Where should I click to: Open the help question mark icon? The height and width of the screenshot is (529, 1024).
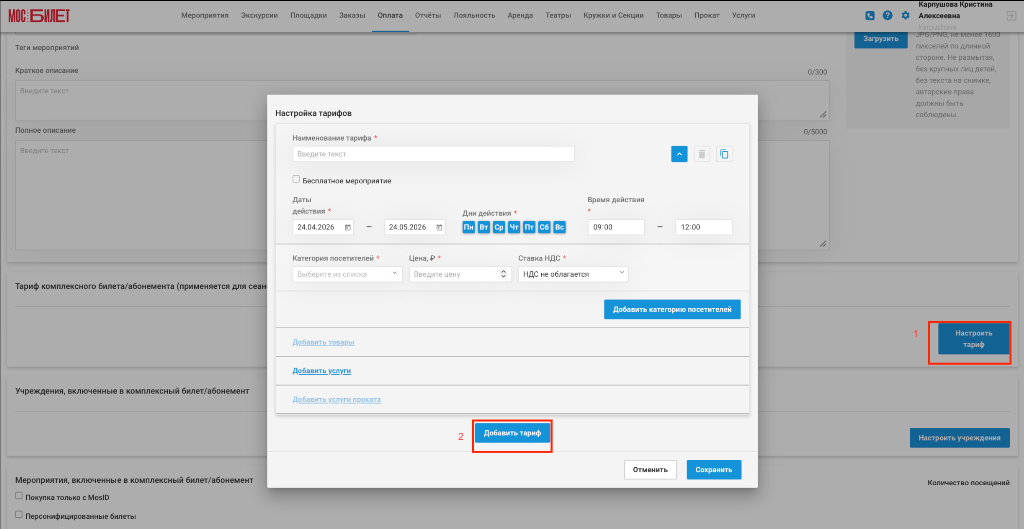click(888, 15)
